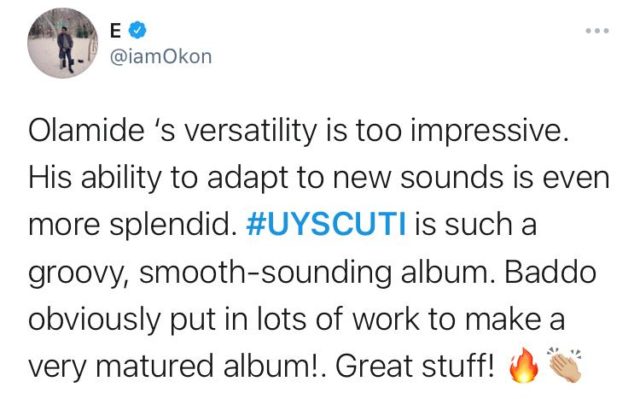Viewport: 640px width, 399px height.
Task: Click the word matured in last line
Action: [155, 366]
